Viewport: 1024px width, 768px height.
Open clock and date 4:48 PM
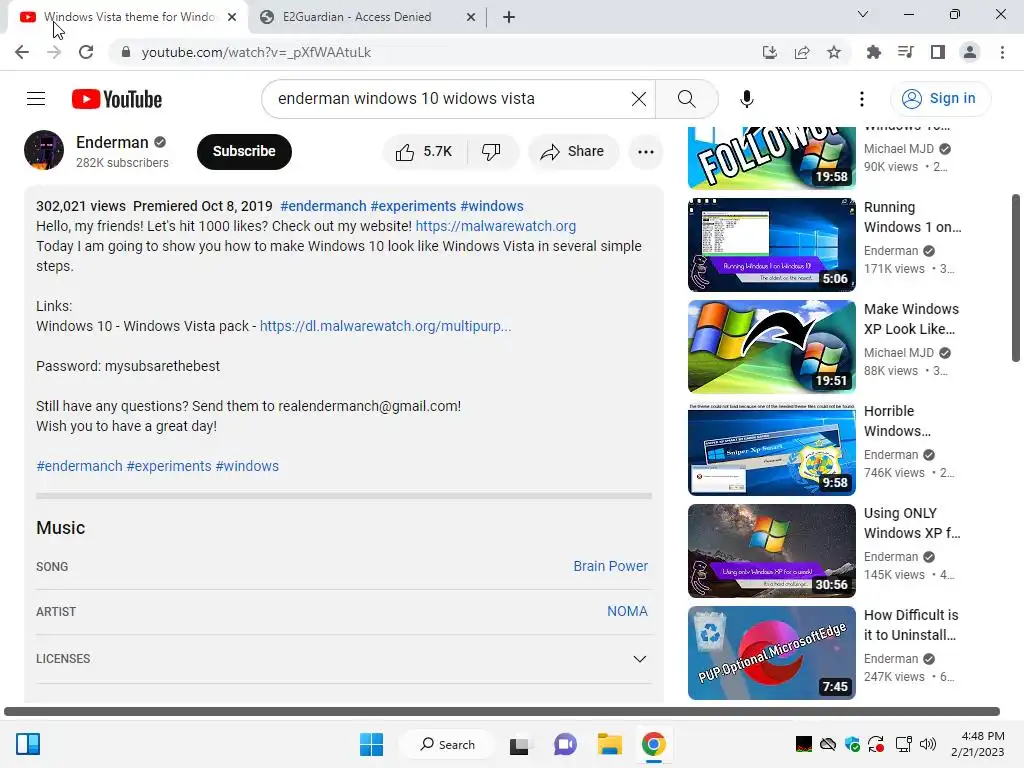(x=978, y=744)
